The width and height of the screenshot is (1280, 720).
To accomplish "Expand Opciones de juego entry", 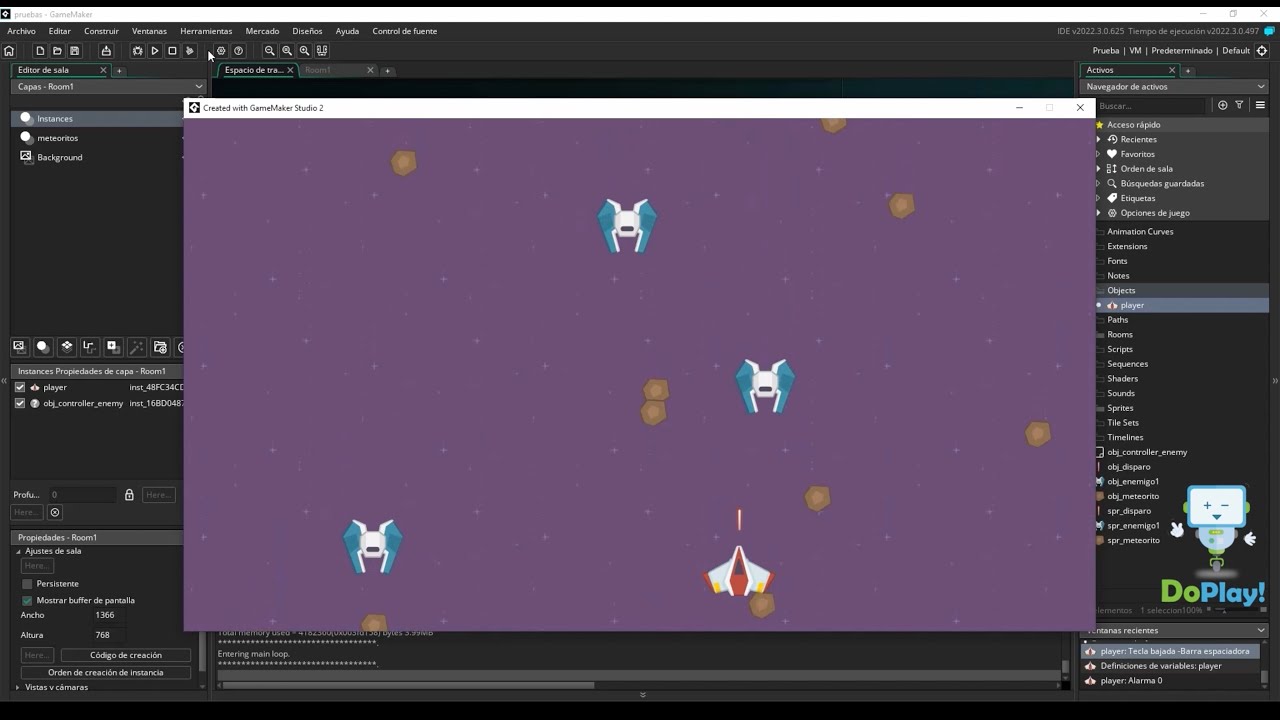I will pos(1100,213).
